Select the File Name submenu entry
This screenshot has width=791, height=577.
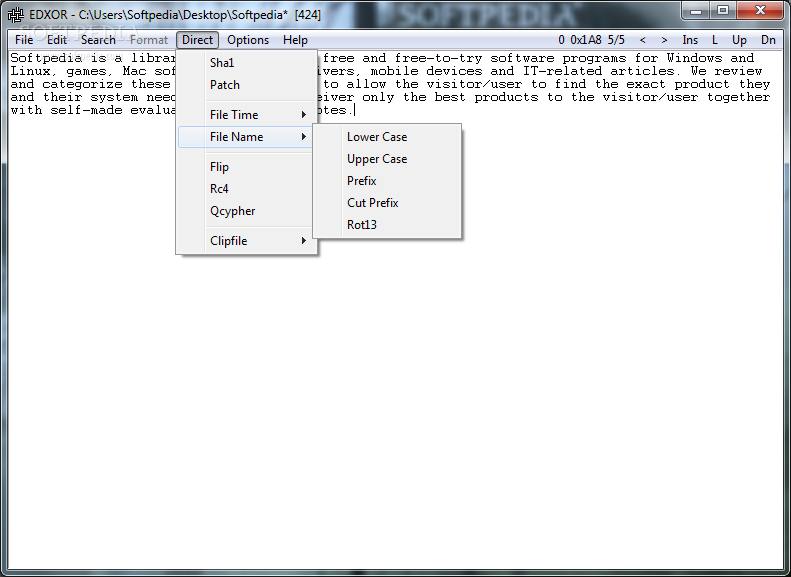point(247,137)
